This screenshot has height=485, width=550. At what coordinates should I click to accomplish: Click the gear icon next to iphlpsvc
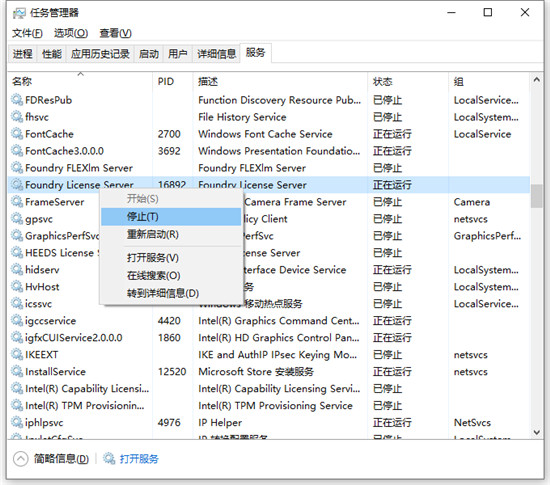pos(17,422)
